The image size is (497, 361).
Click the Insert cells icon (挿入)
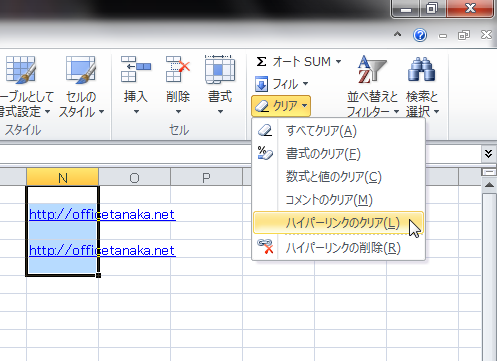click(x=136, y=69)
